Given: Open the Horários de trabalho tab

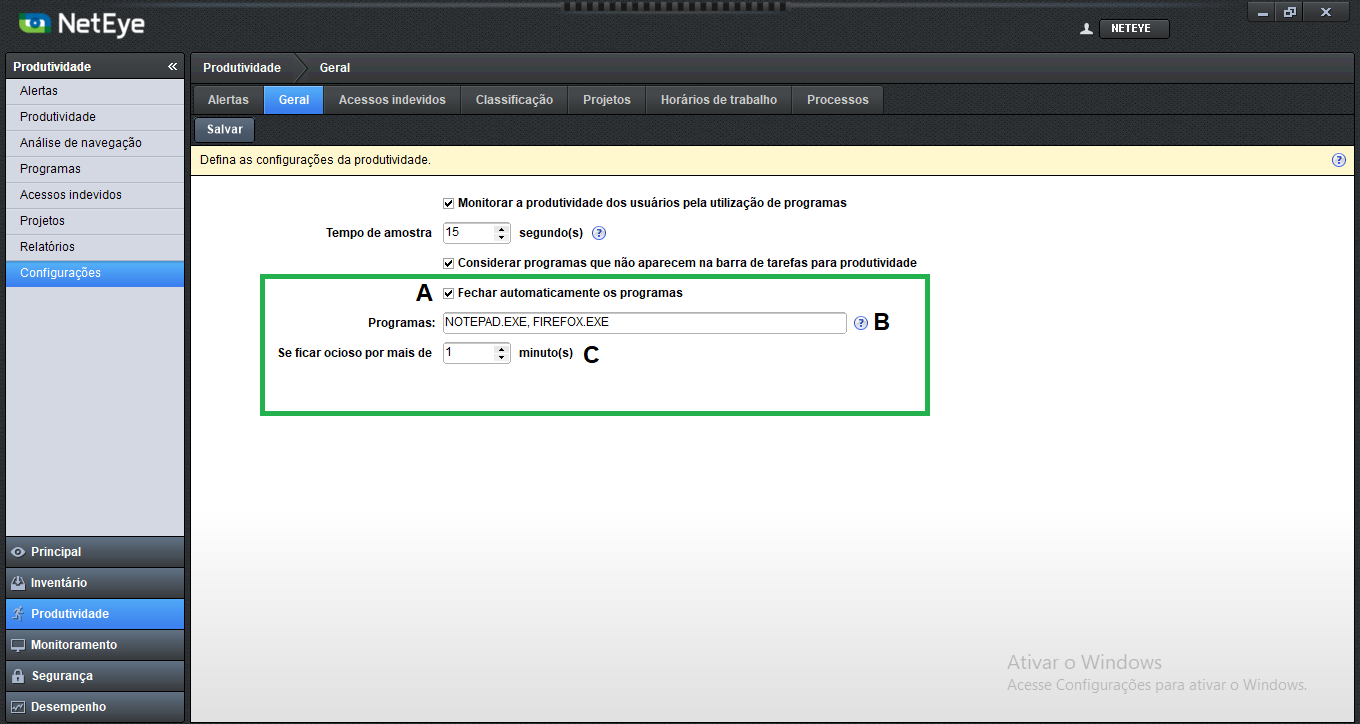Looking at the screenshot, I should [718, 100].
